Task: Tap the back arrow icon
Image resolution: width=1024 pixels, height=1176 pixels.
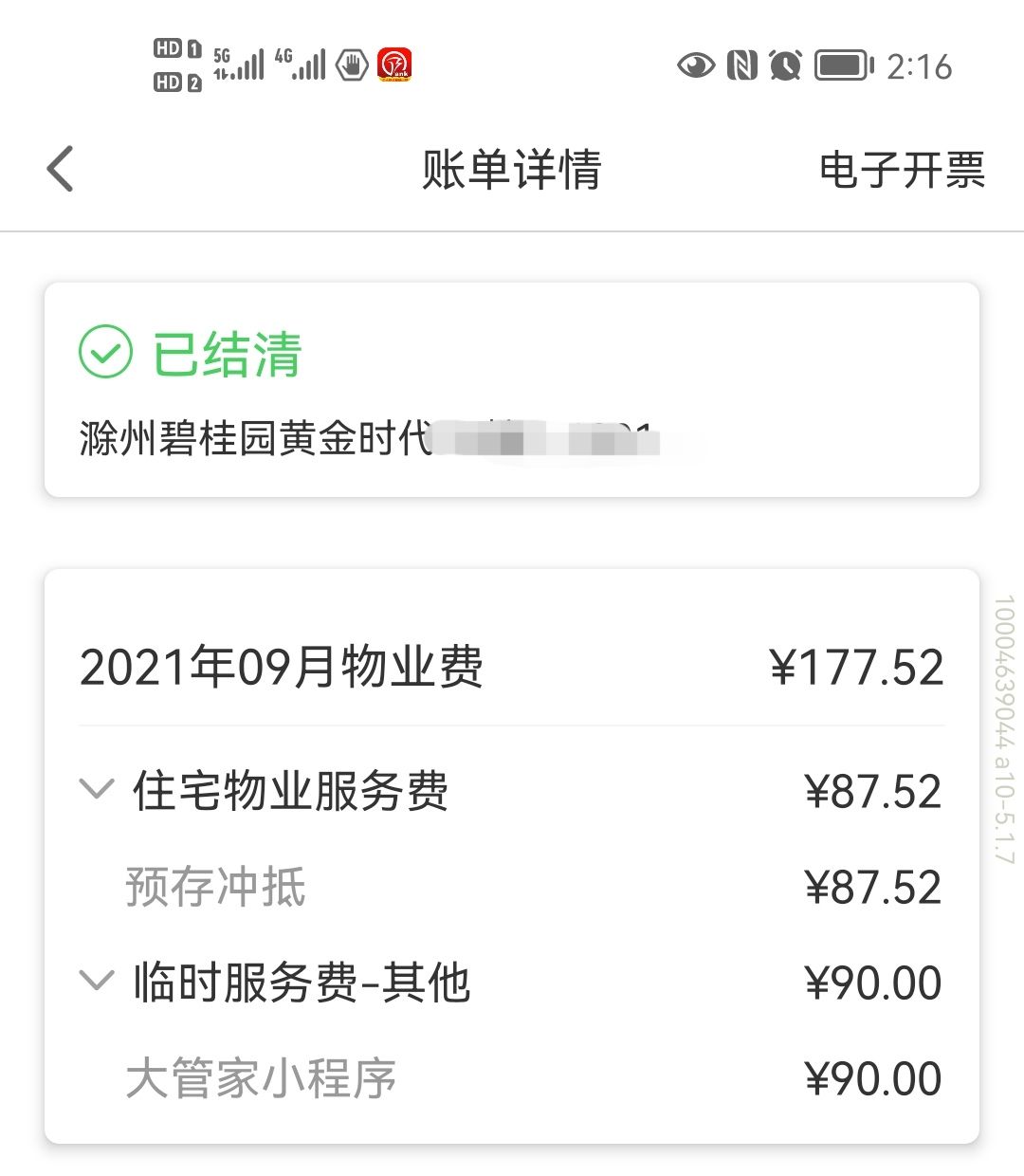Action: (60, 170)
